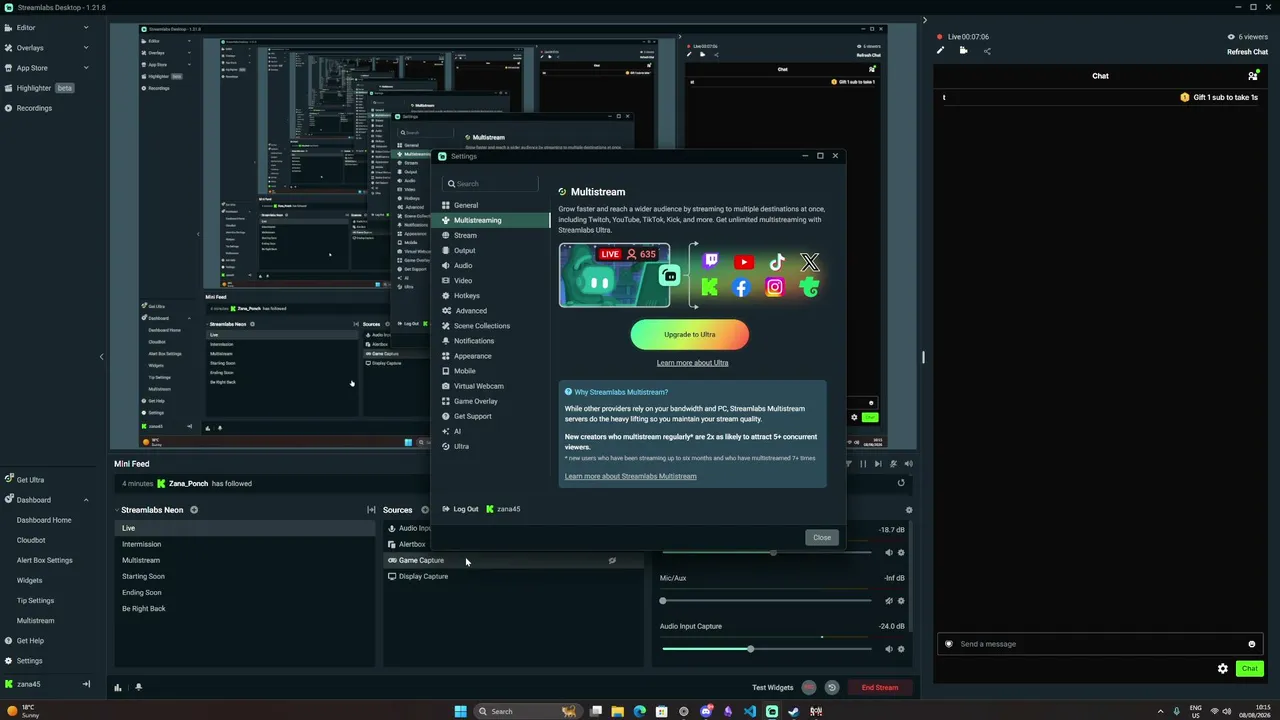
Task: Open settings gear for Audio Input Capture
Action: (x=901, y=649)
